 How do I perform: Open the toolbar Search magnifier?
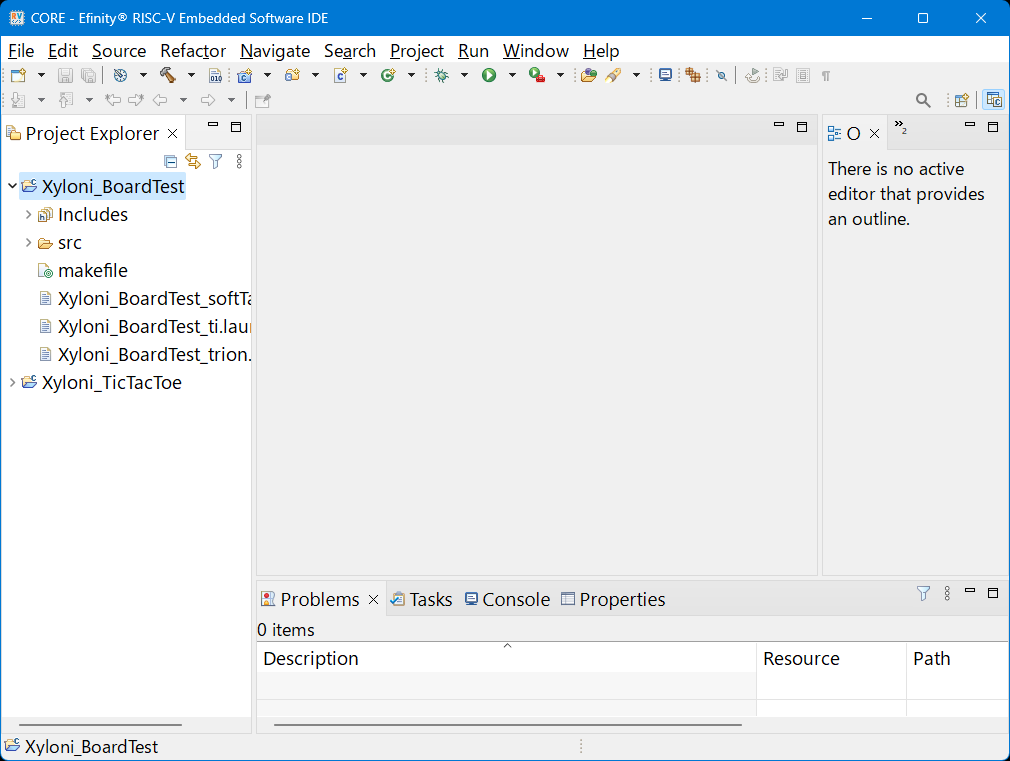[x=923, y=100]
